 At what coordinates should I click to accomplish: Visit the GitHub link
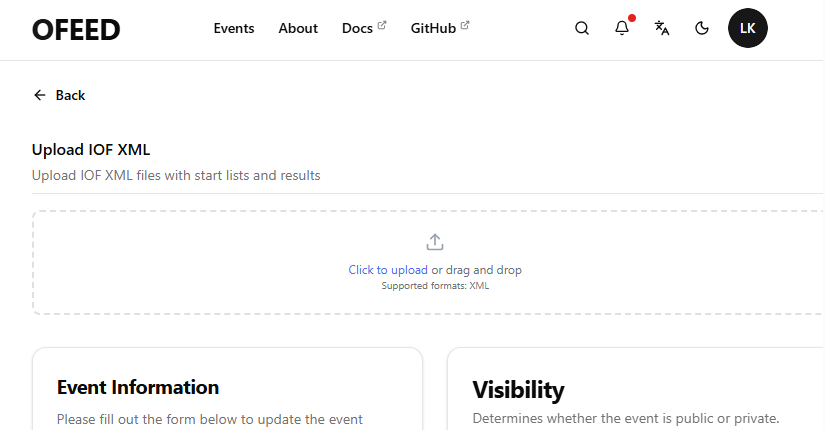[433, 29]
